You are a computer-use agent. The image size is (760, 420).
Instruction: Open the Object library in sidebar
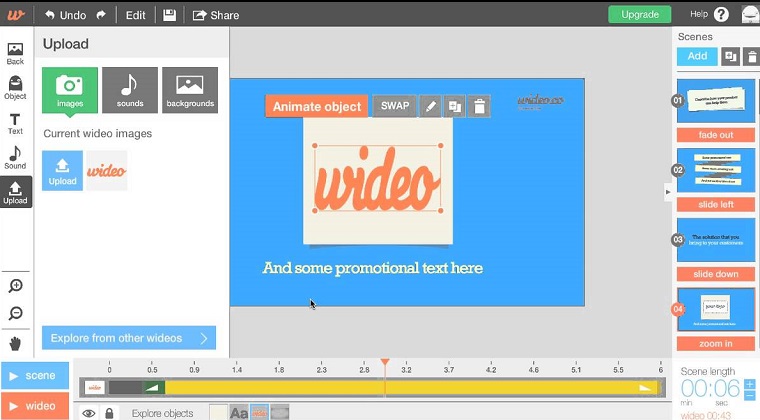15,88
